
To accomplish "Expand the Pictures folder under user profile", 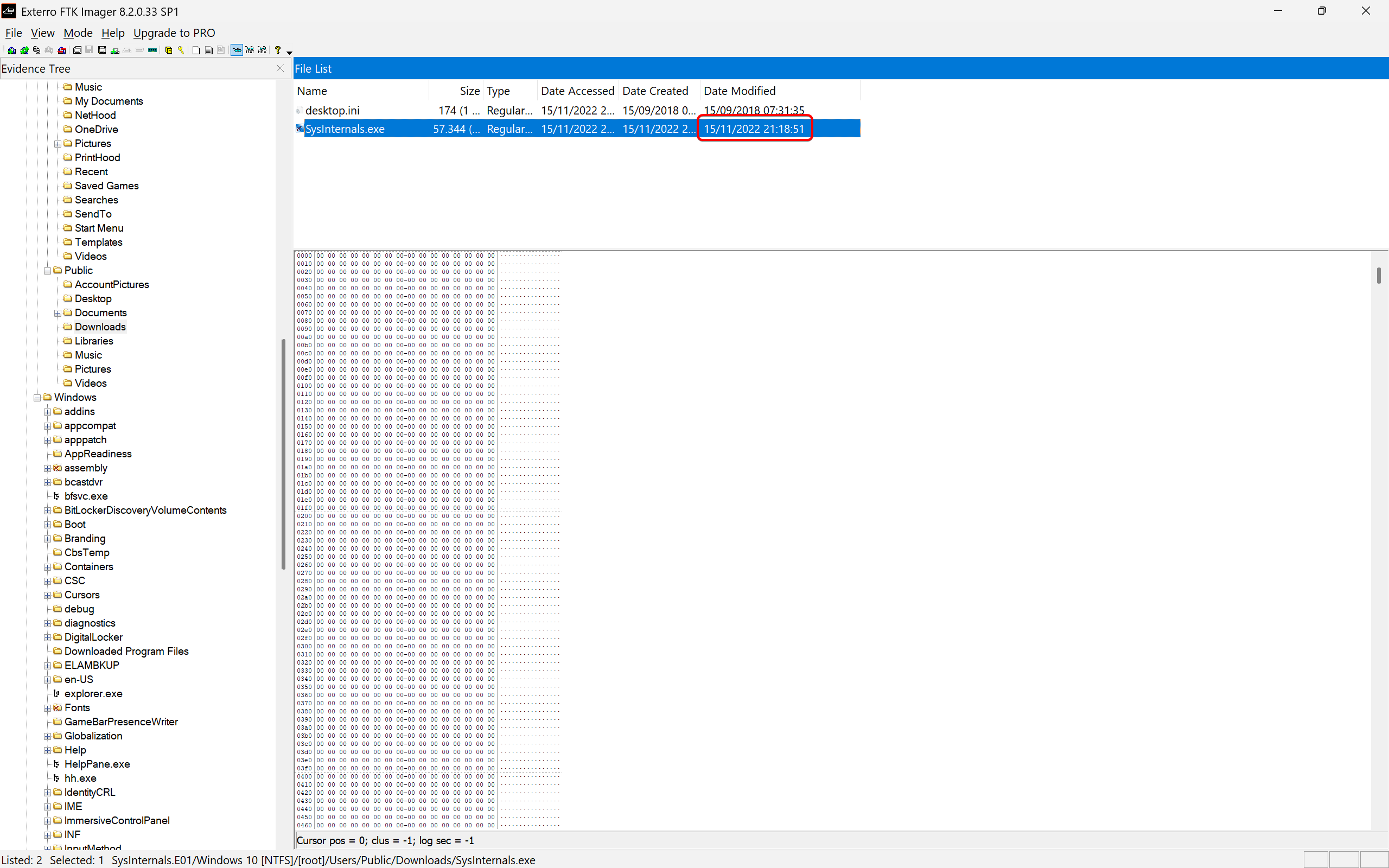I will coord(58,144).
